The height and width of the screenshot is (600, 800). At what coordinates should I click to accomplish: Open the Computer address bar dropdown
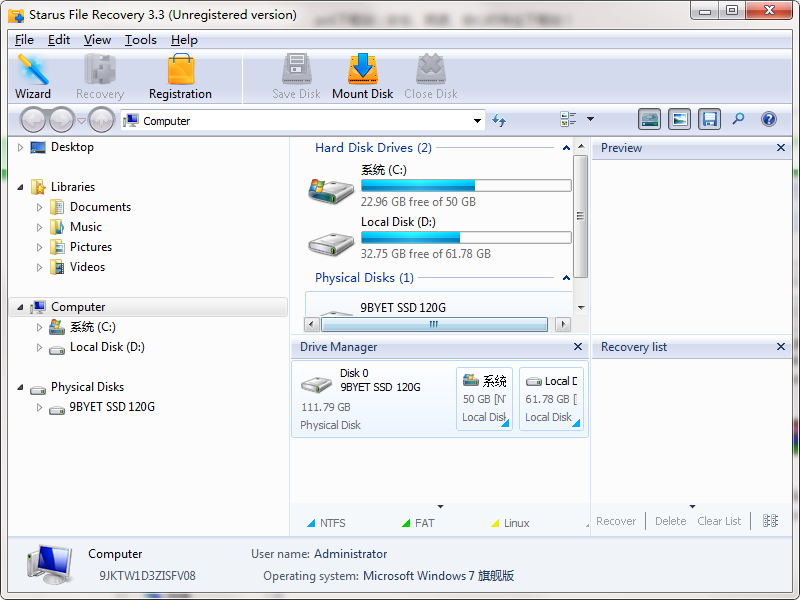[x=477, y=121]
